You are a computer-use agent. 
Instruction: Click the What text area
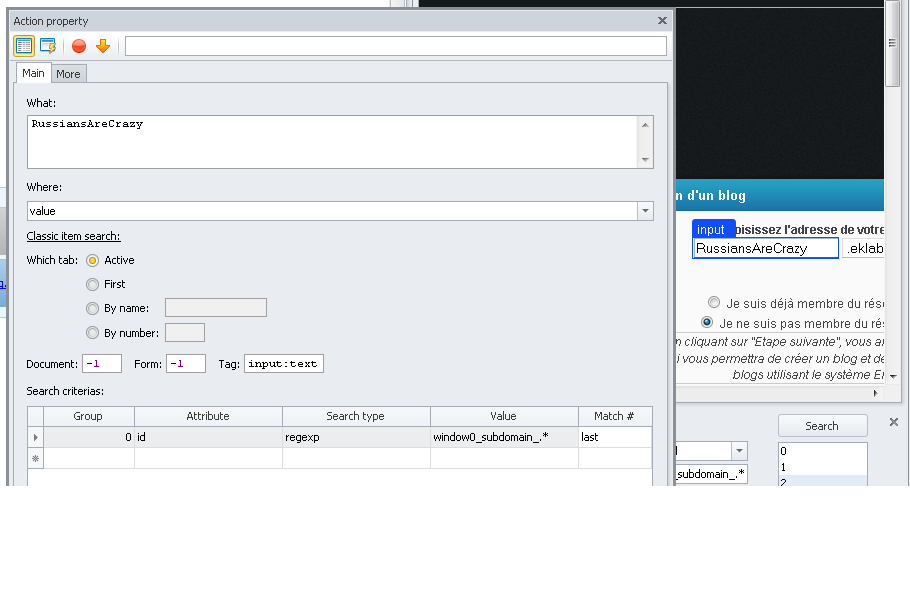click(x=334, y=142)
